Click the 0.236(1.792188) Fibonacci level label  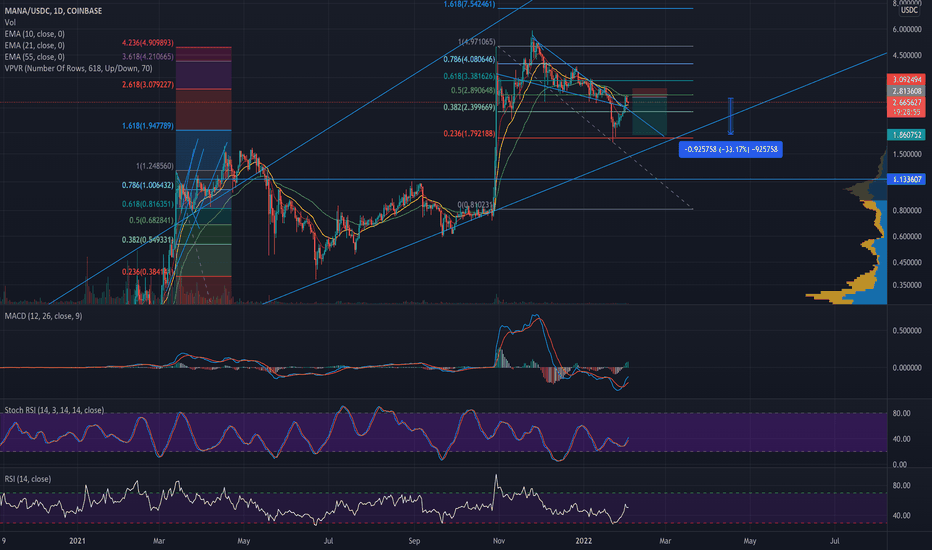pos(469,134)
